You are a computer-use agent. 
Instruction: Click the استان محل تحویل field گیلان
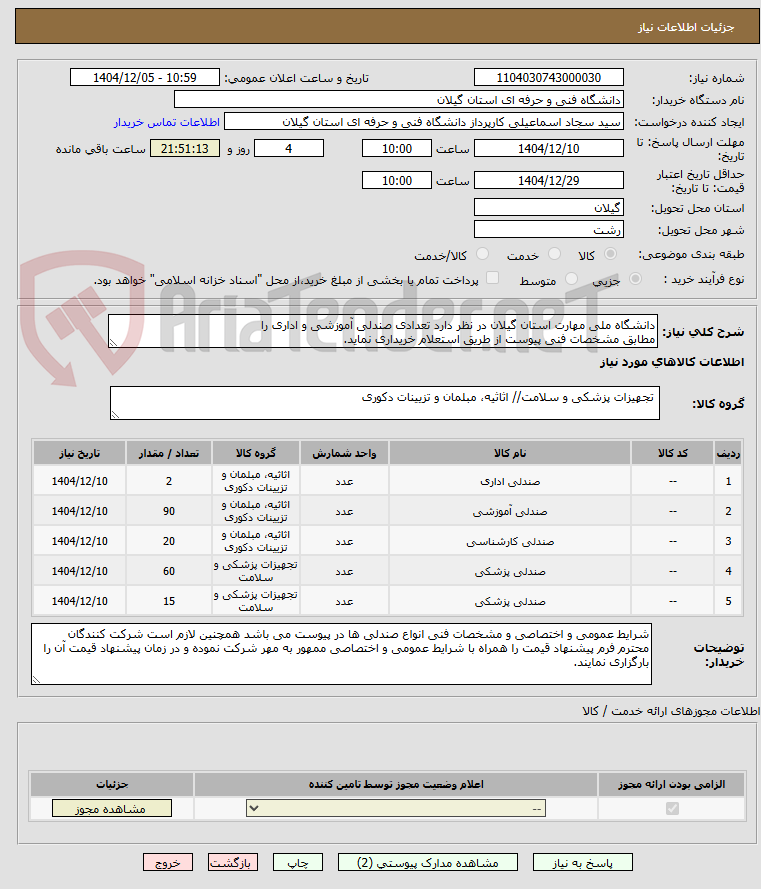click(548, 208)
